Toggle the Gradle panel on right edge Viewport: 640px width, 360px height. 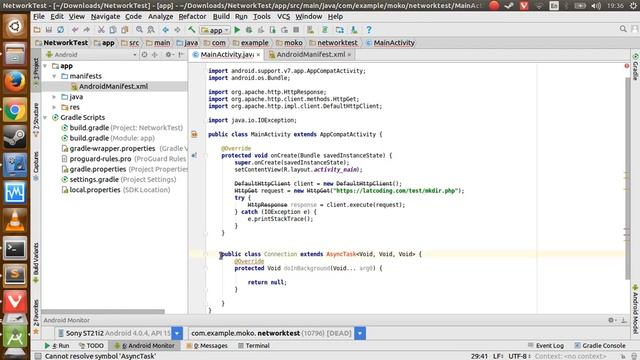(x=635, y=67)
